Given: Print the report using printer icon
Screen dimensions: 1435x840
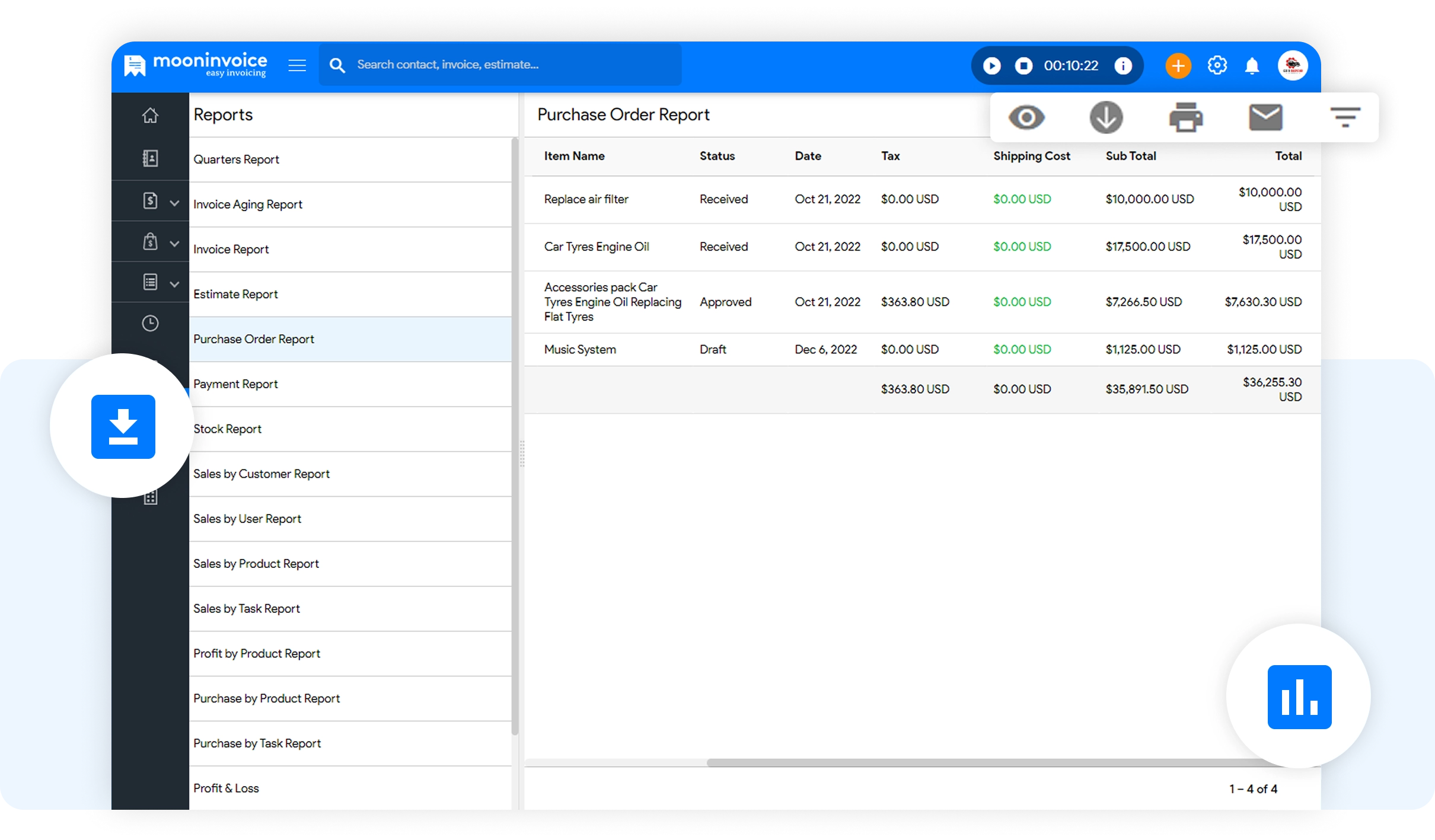Looking at the screenshot, I should coord(1185,117).
